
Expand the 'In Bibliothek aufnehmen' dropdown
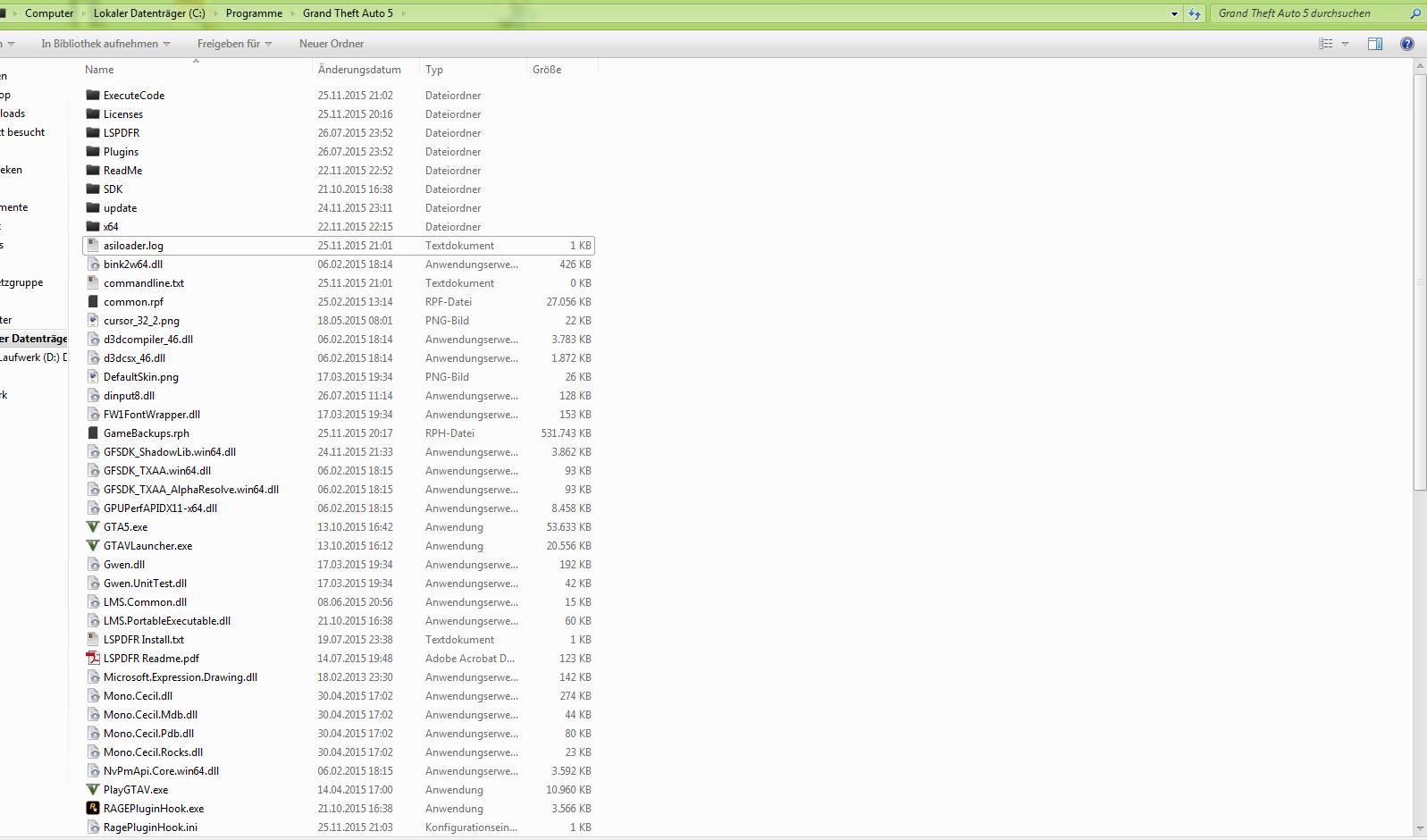pyautogui.click(x=166, y=44)
